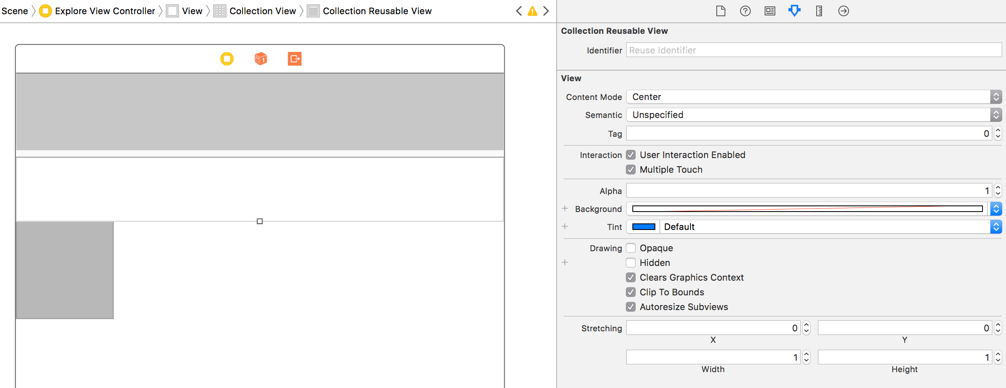The height and width of the screenshot is (388, 1006).
Task: Toggle Clip To Bounds checkbox
Action: click(631, 292)
